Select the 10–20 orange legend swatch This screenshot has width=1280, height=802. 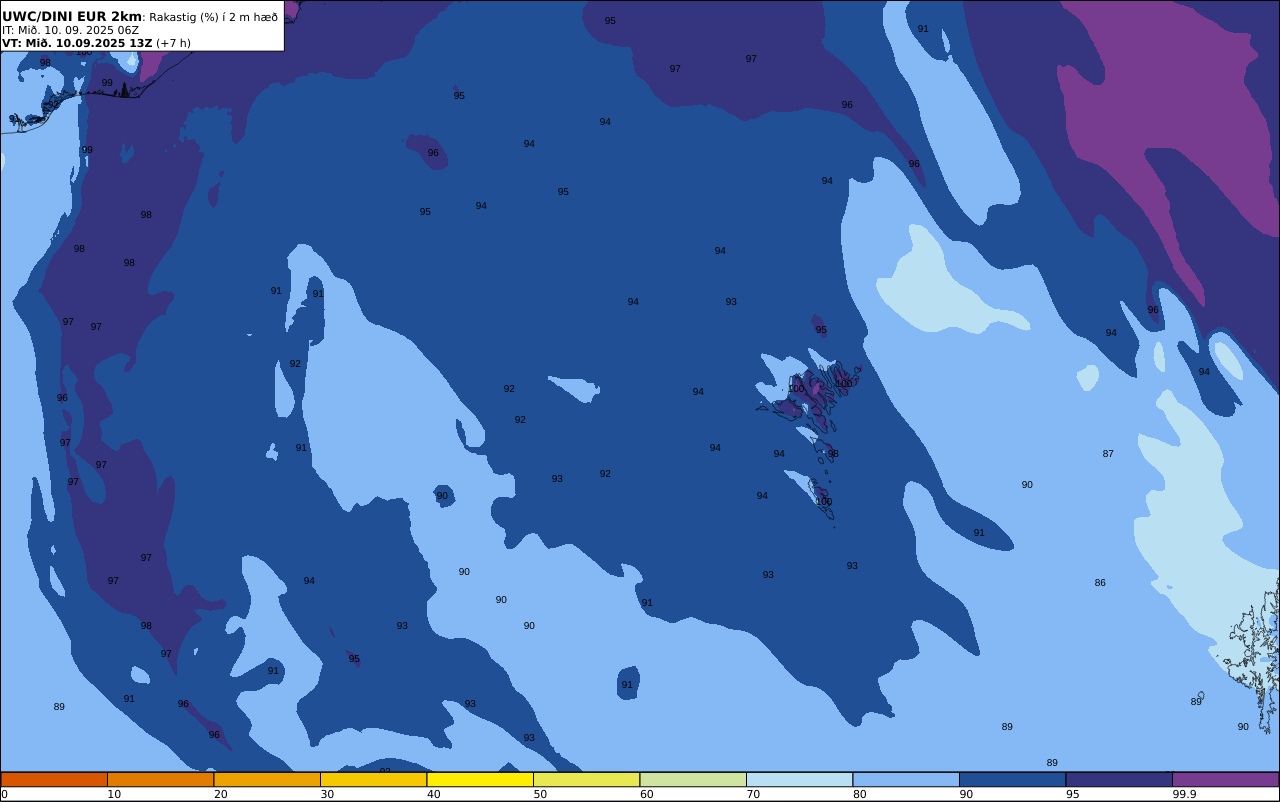(161, 779)
